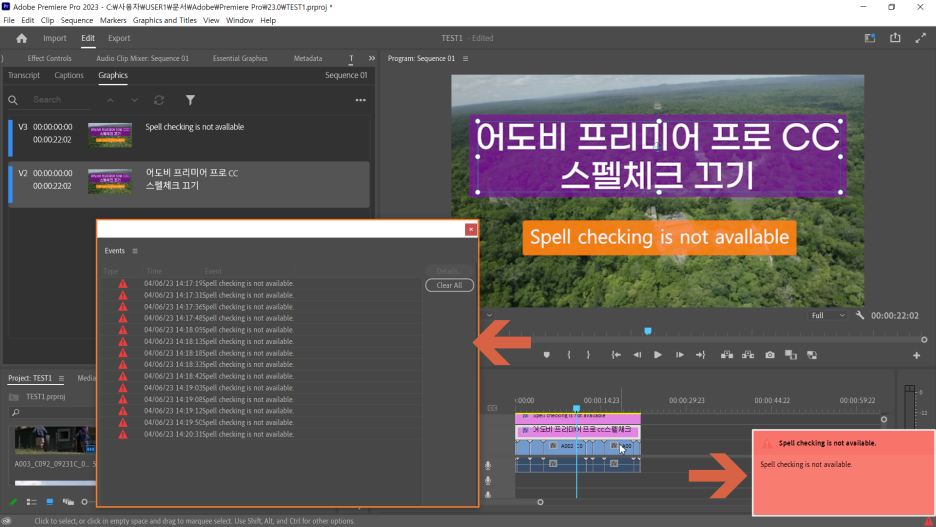Image resolution: width=936 pixels, height=527 pixels.
Task: Select A003_C092 clip thumbnail in Project
Action: (55, 440)
